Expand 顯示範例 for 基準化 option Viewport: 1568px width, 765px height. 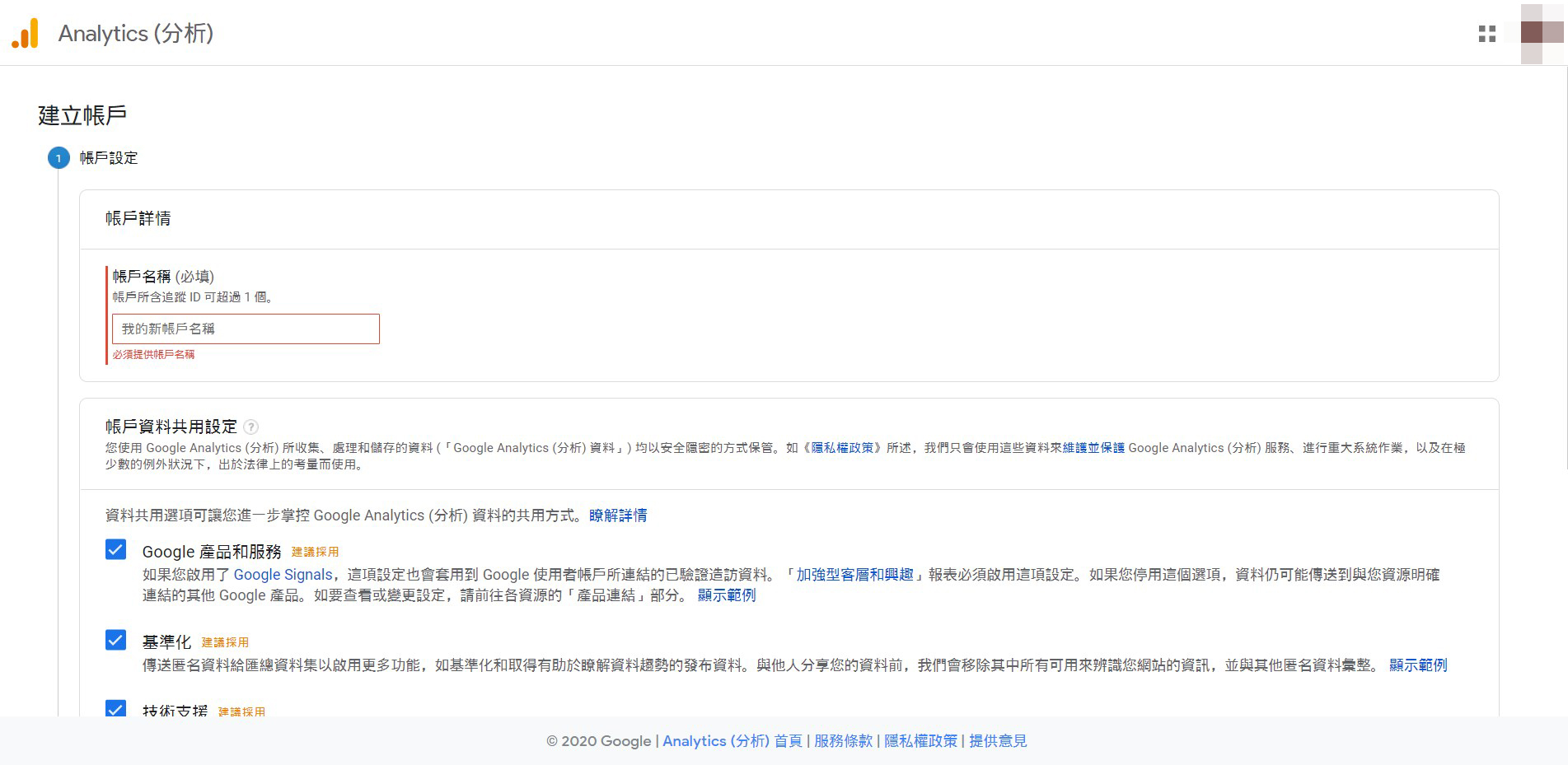[x=1417, y=665]
